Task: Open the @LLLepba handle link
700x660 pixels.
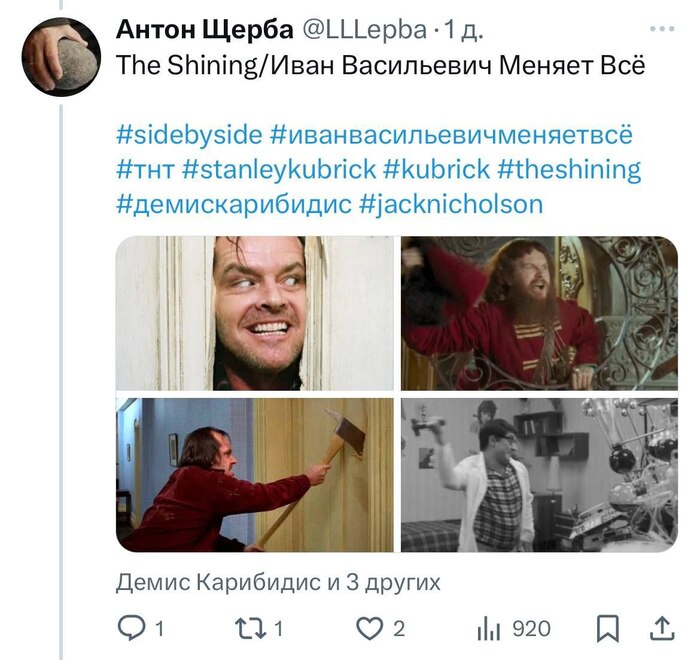Action: [364, 30]
